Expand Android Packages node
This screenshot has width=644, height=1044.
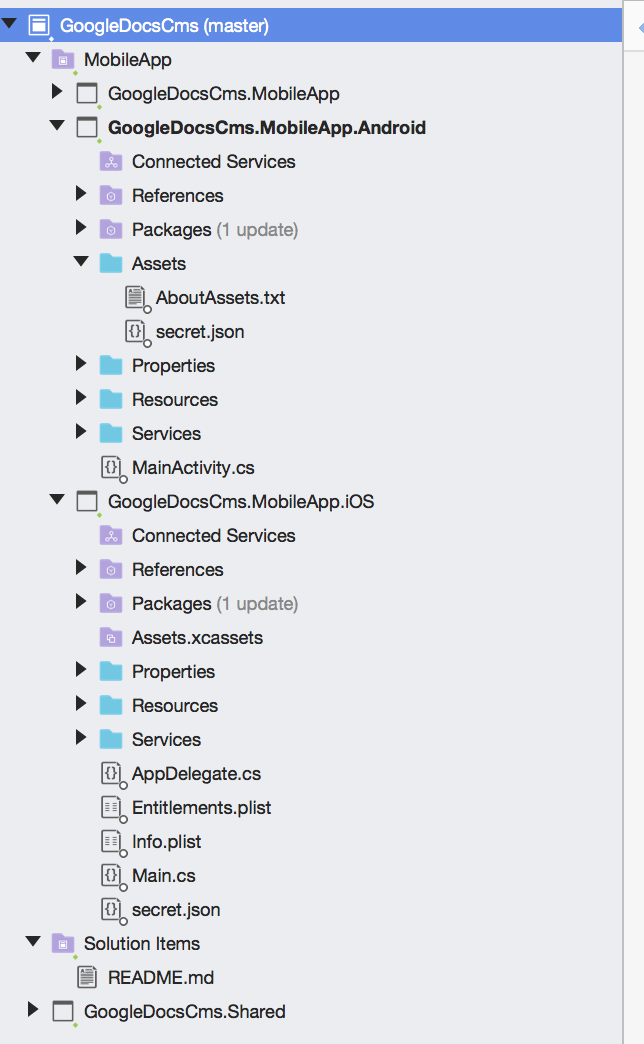click(x=81, y=228)
